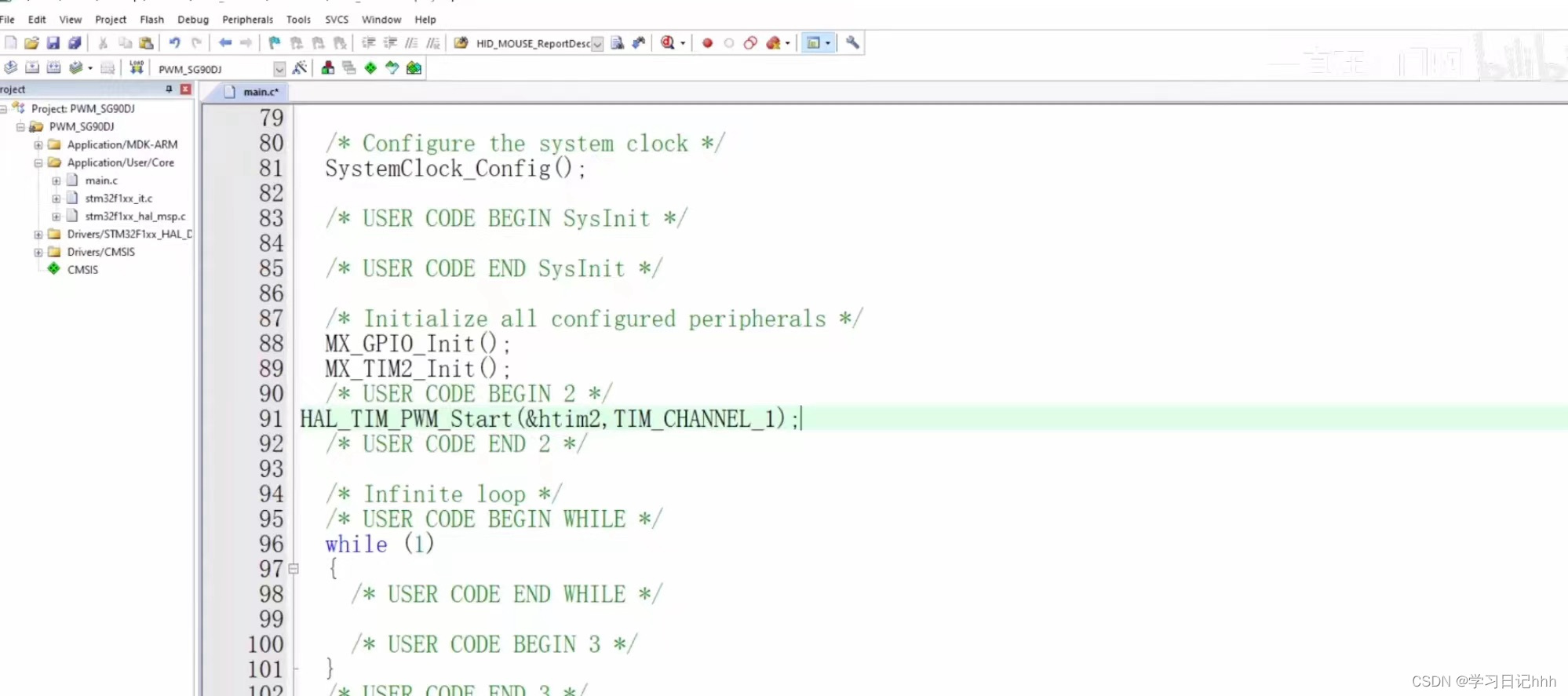Open Select Software Packs icon
This screenshot has height=696, width=1568.
click(392, 68)
